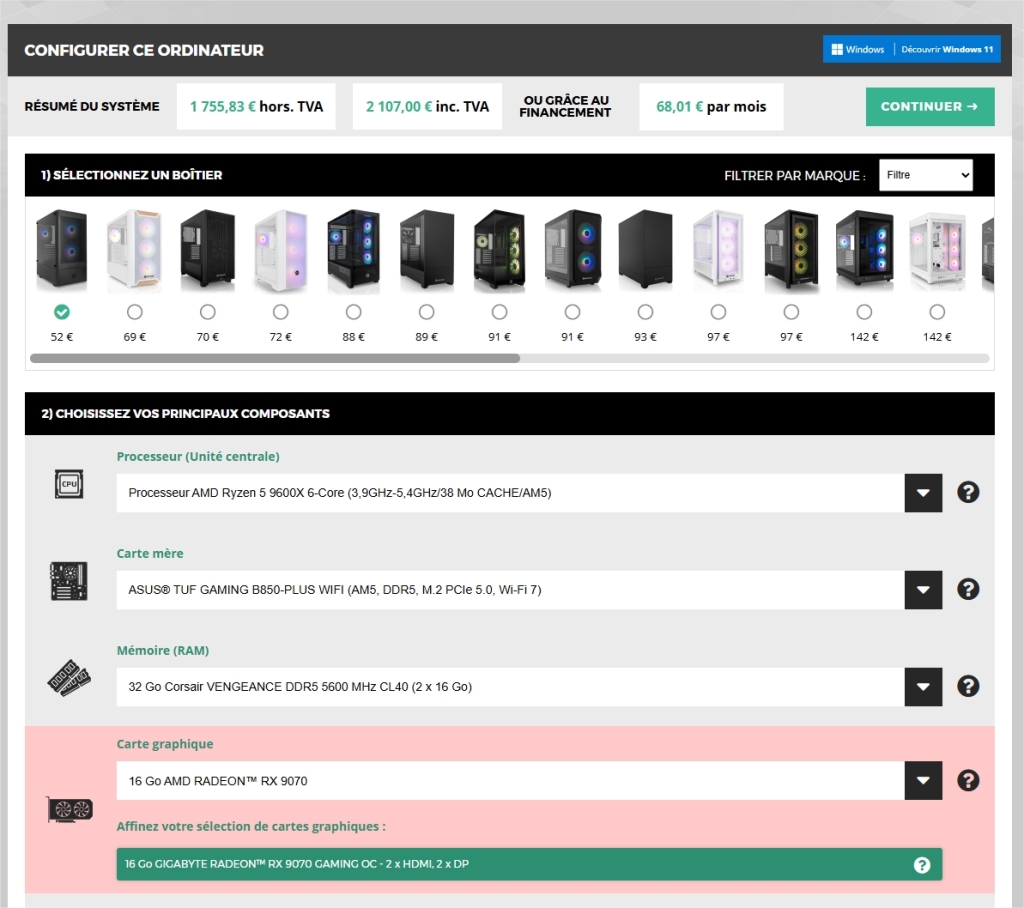Click the Processeur (Unité centrale) label
This screenshot has height=908, width=1024.
pos(198,457)
